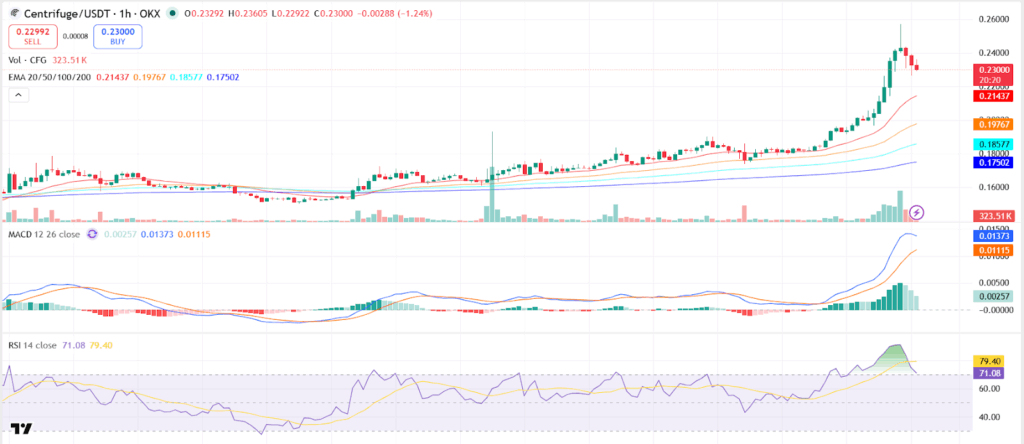Click the cyan EMA value 0.18577 in legend
This screenshot has width=1024, height=444.
(x=186, y=77)
